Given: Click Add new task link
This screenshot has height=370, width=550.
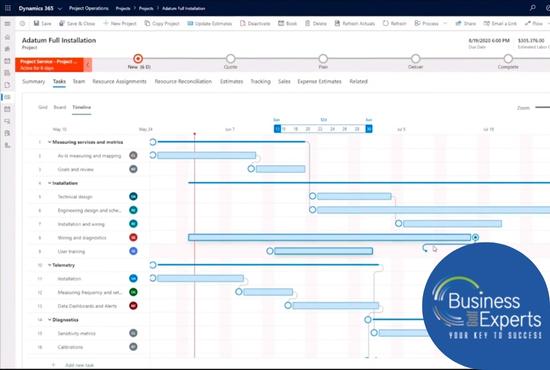Looking at the screenshot, I should (x=79, y=365).
